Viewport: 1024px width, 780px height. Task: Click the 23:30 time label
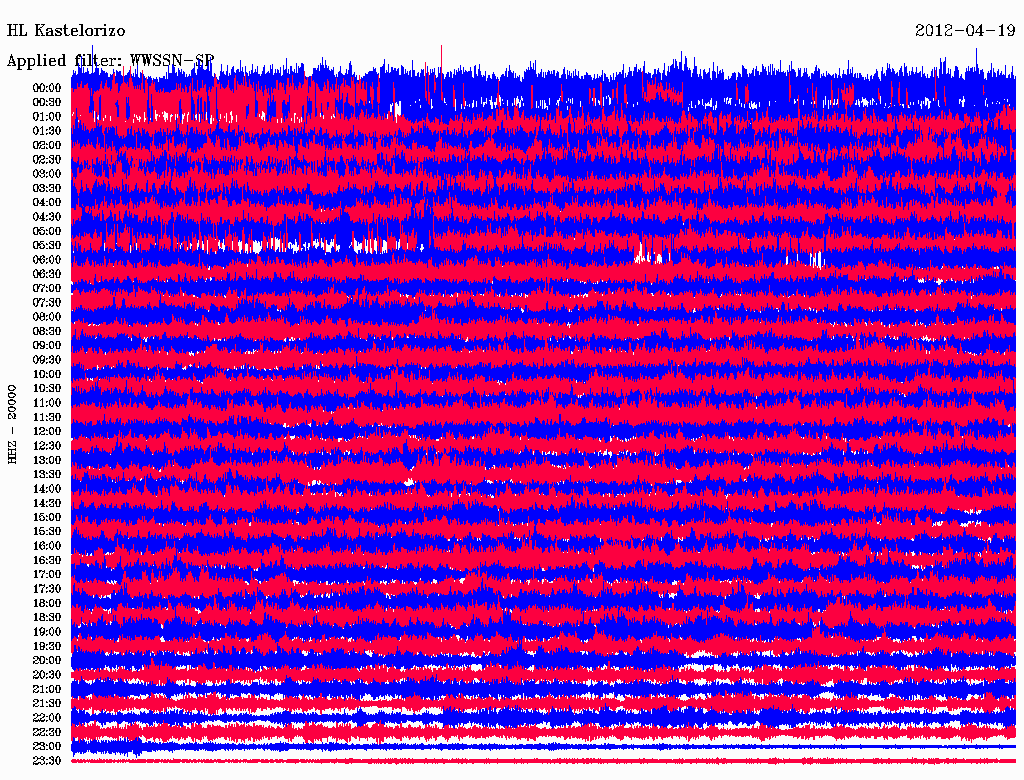pos(47,761)
